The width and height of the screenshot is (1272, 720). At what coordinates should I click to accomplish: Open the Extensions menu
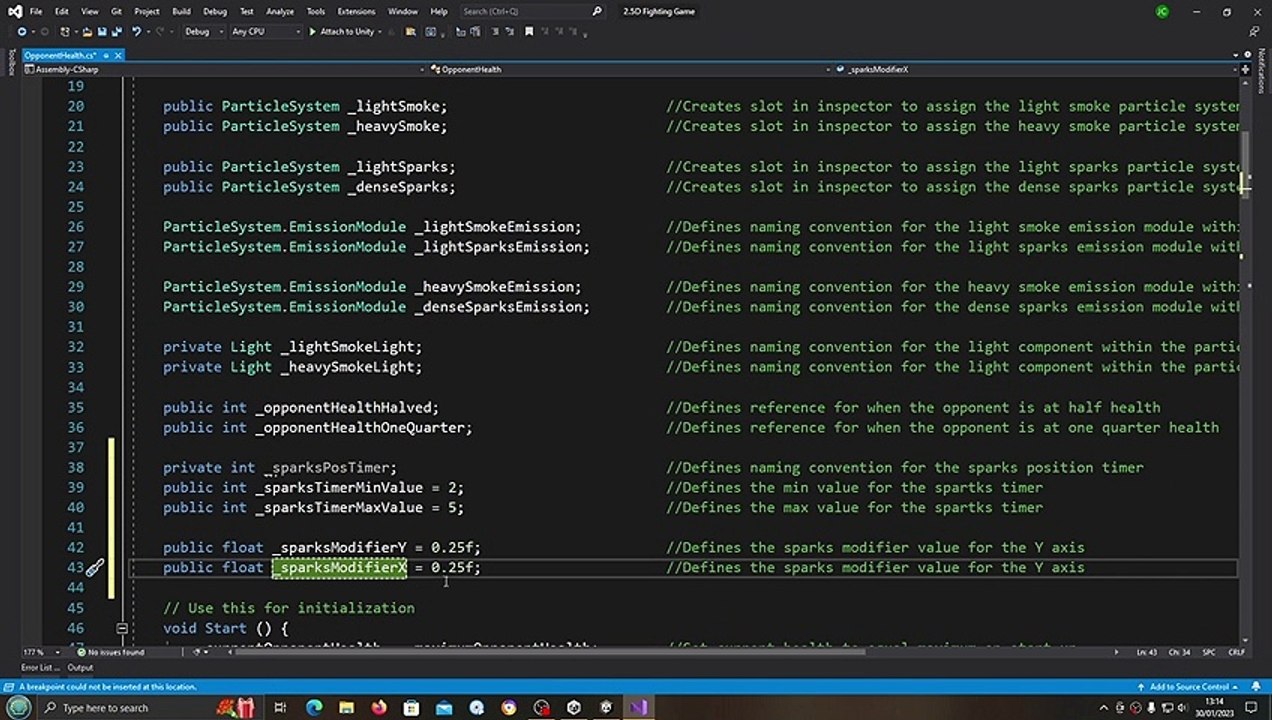coord(356,11)
